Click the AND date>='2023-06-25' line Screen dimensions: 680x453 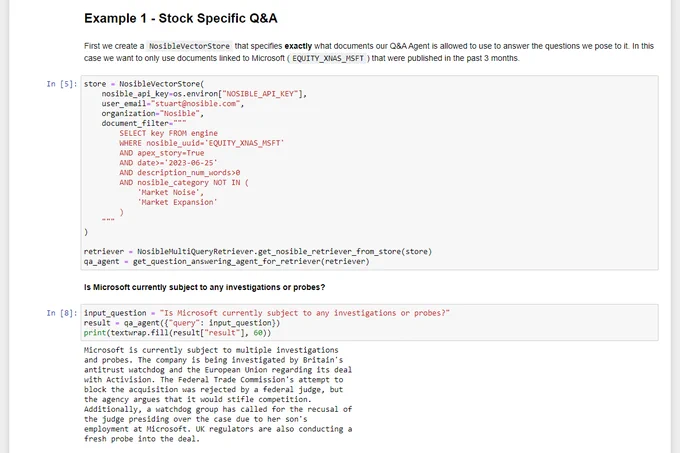click(x=168, y=163)
